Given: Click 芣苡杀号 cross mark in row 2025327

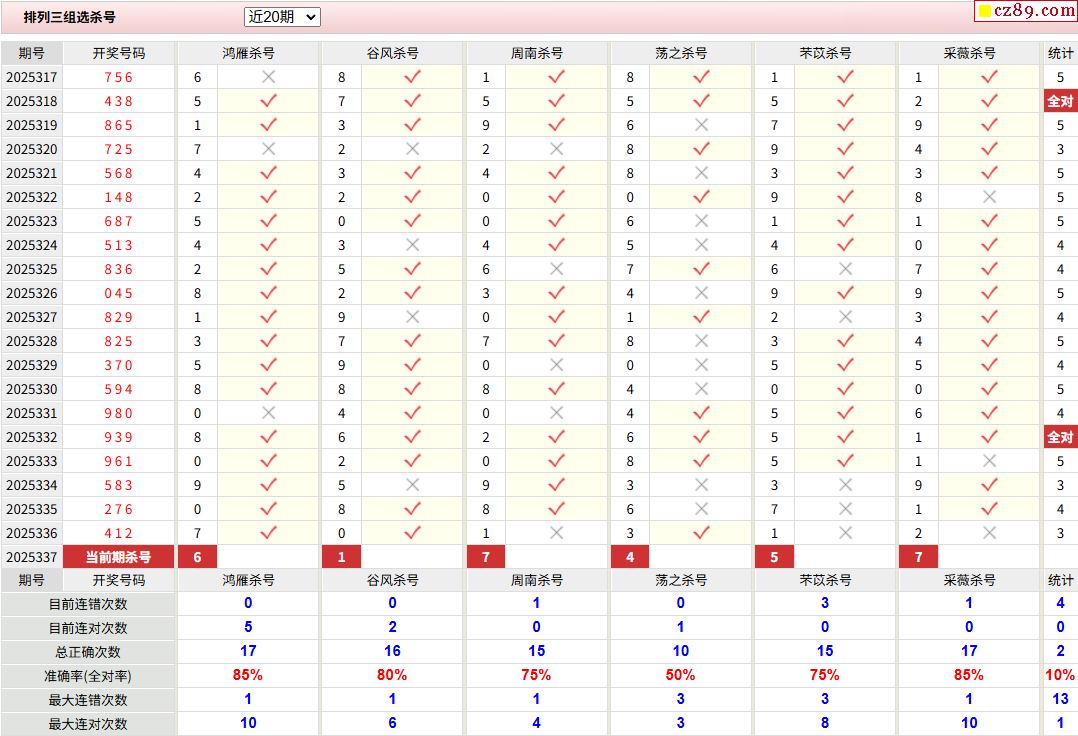Looking at the screenshot, I should [x=845, y=317].
